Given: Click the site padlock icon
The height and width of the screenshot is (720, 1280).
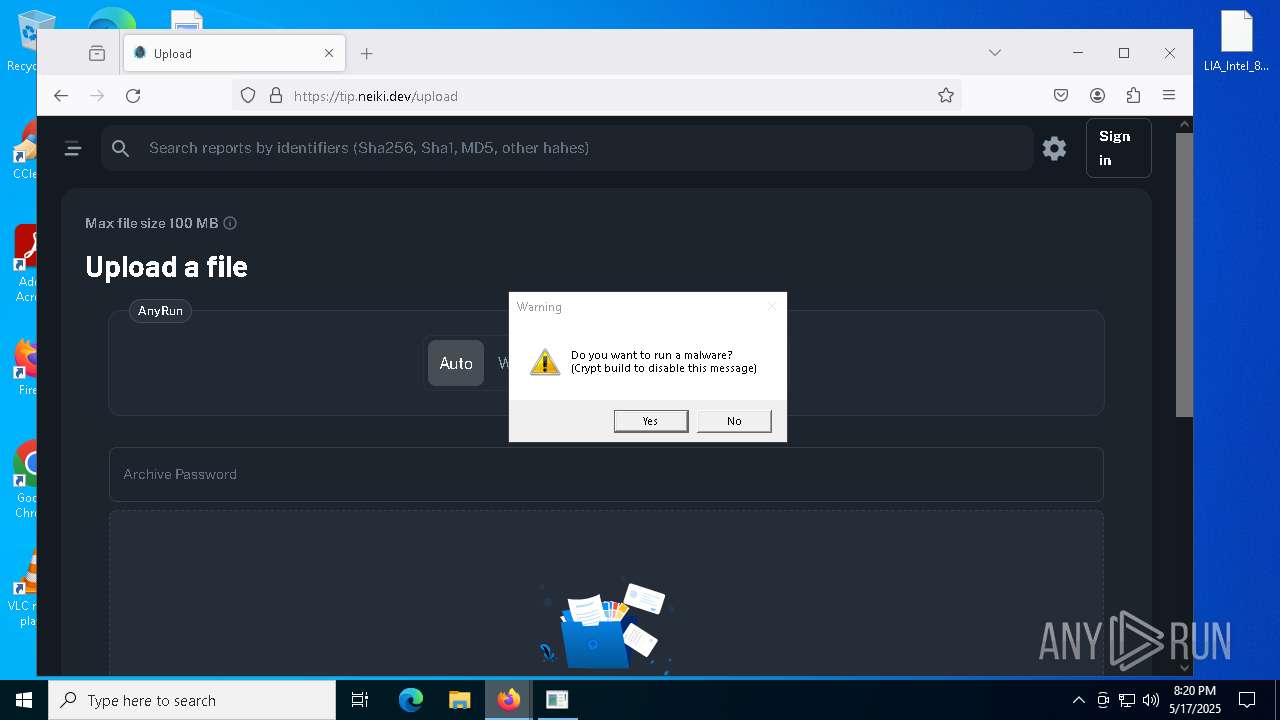Looking at the screenshot, I should tap(276, 96).
